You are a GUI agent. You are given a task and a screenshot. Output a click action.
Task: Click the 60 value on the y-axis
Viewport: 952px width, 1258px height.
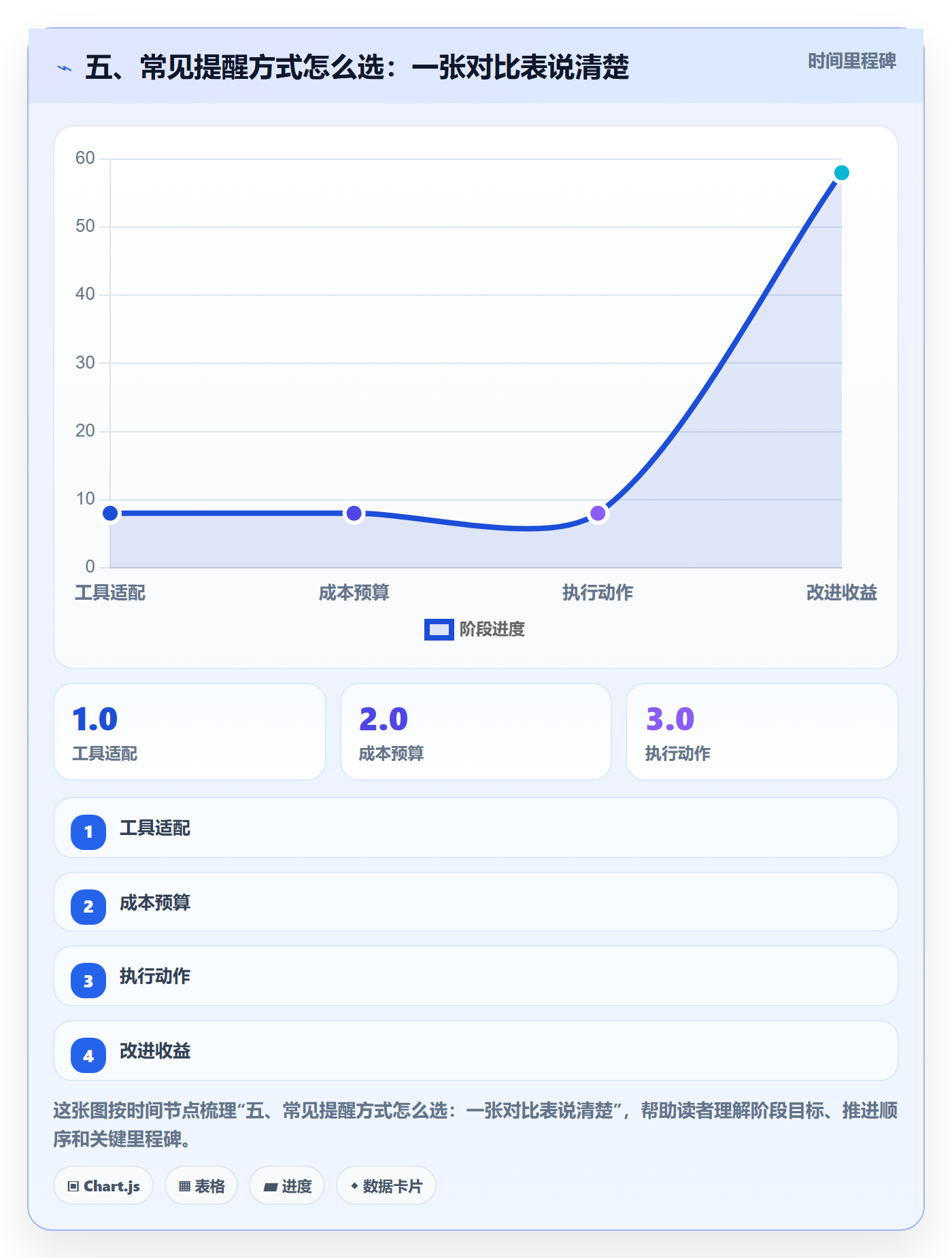[85, 158]
